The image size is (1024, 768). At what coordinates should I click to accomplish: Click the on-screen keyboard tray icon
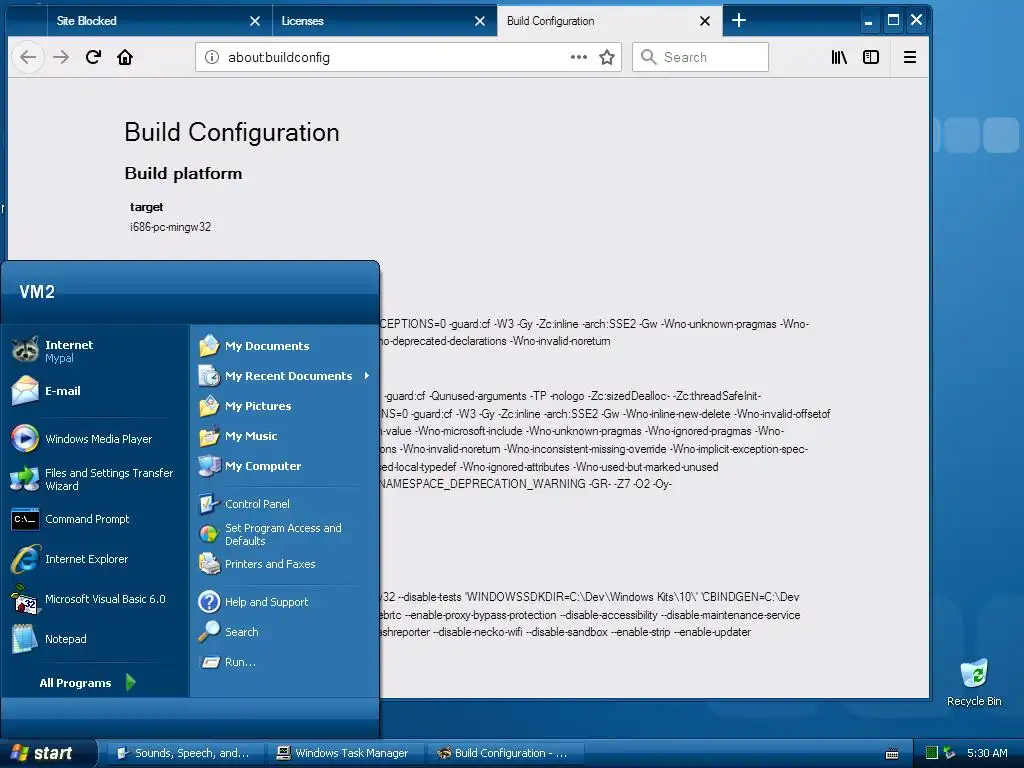click(x=891, y=754)
